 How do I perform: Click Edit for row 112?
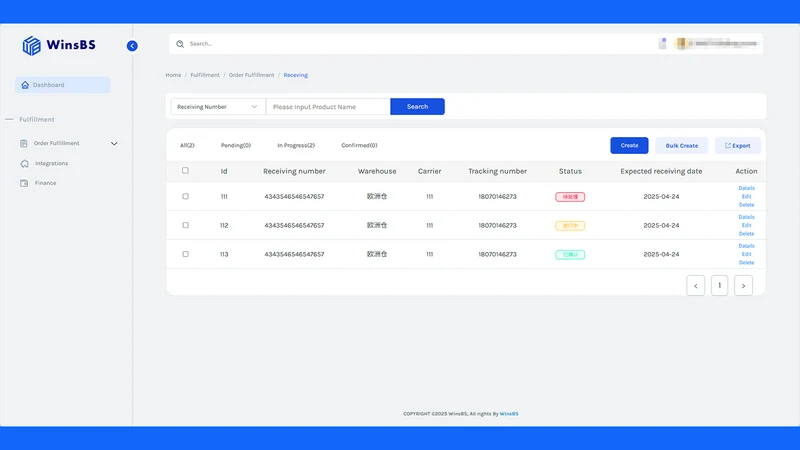pyautogui.click(x=746, y=225)
